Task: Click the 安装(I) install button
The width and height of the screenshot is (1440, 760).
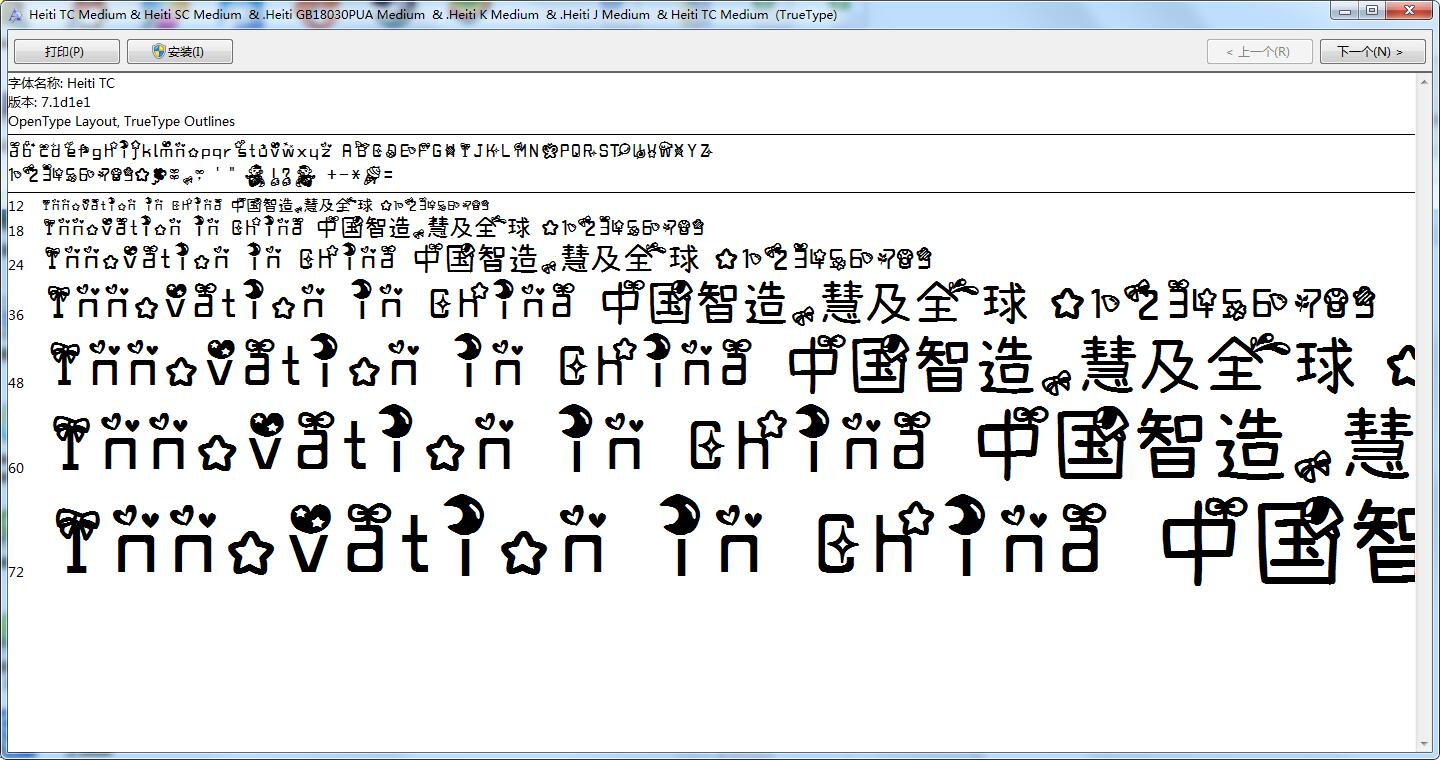Action: pyautogui.click(x=180, y=51)
